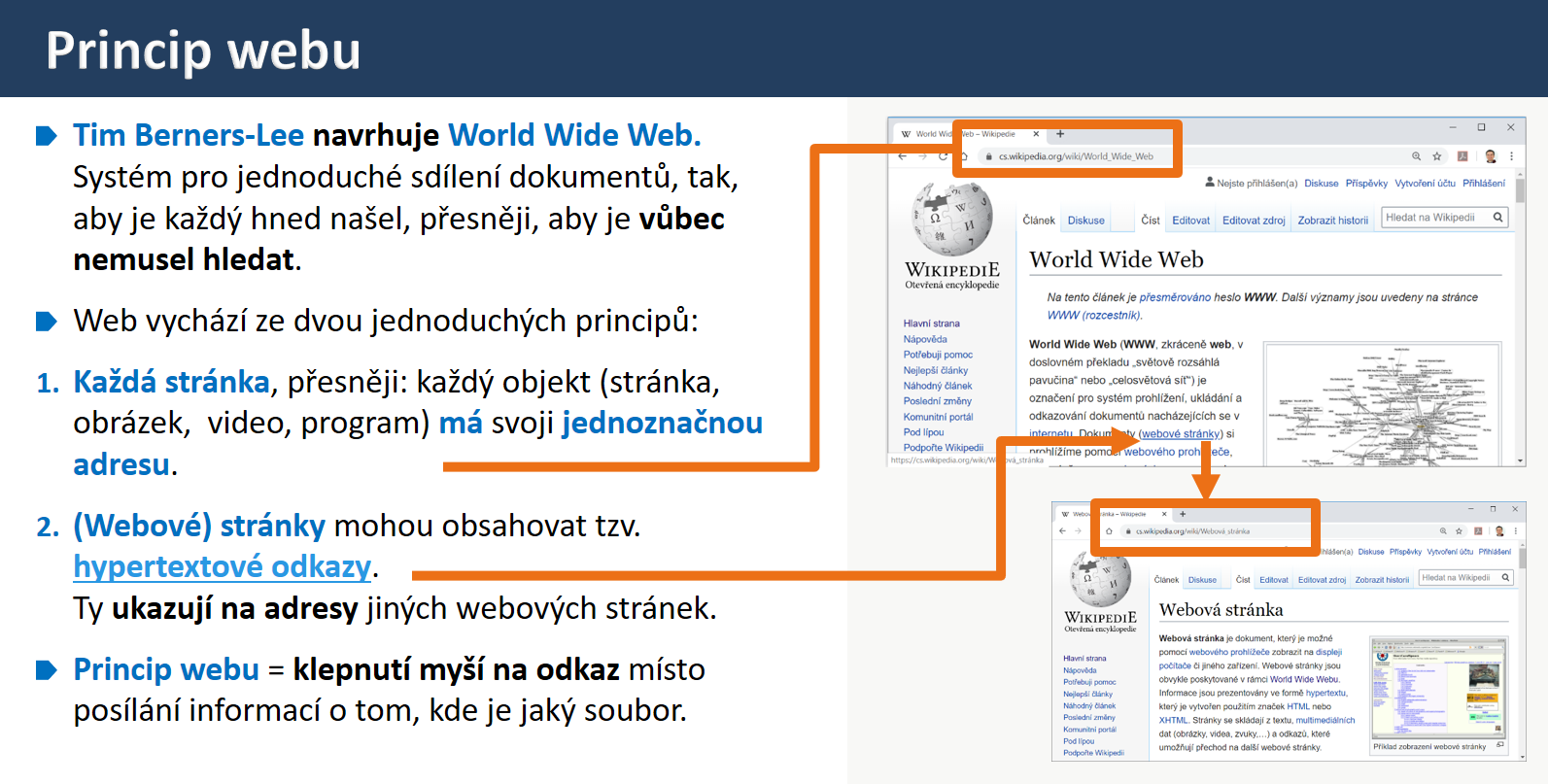1548x784 pixels.
Task: Select Článek tab on World Wide Web article
Action: 1039,221
